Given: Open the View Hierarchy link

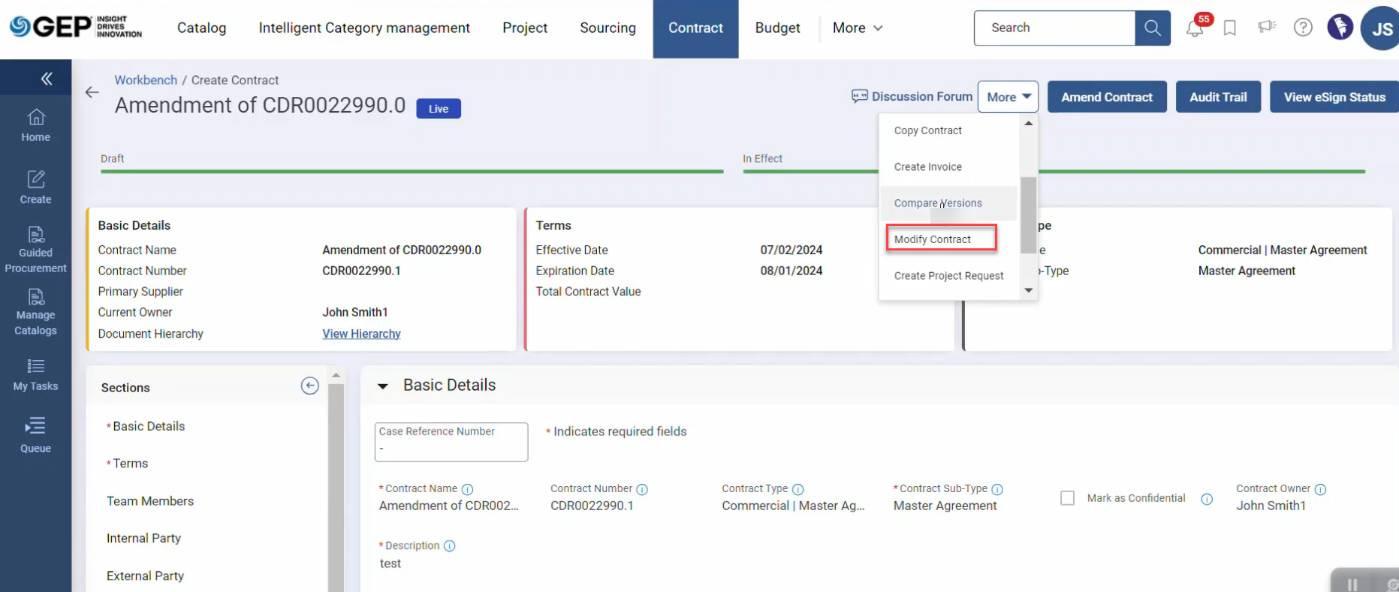Looking at the screenshot, I should point(361,334).
